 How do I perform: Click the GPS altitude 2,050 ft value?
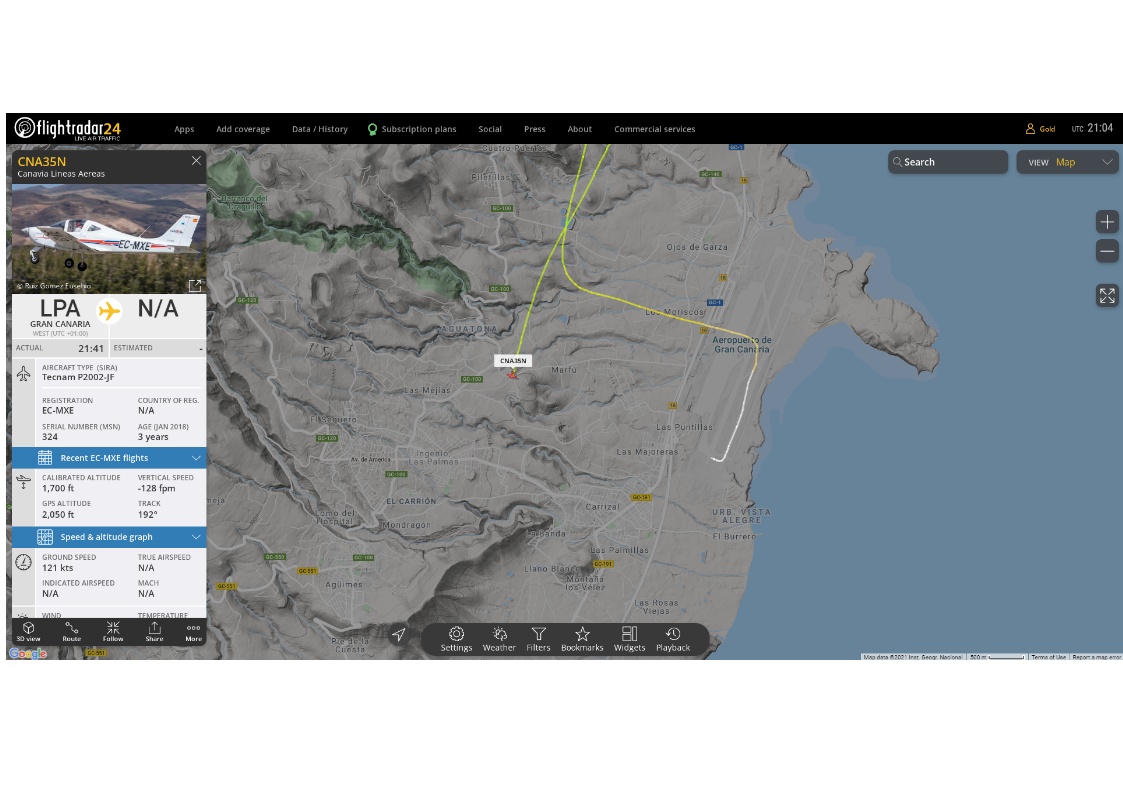coord(58,514)
